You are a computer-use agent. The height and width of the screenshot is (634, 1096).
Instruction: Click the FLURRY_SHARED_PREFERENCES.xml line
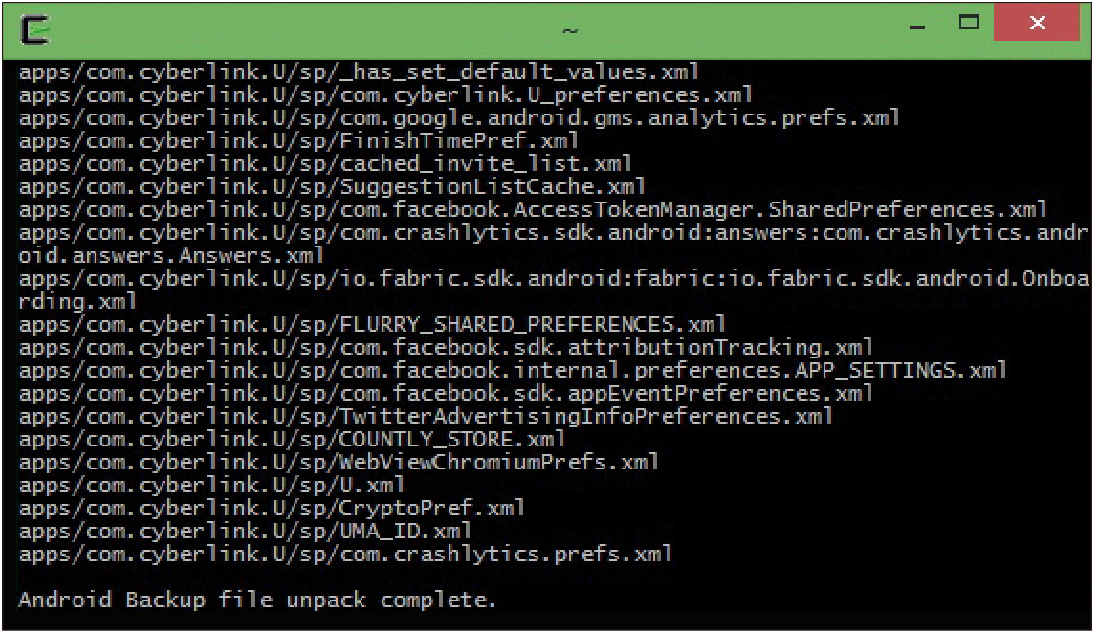[x=373, y=325]
